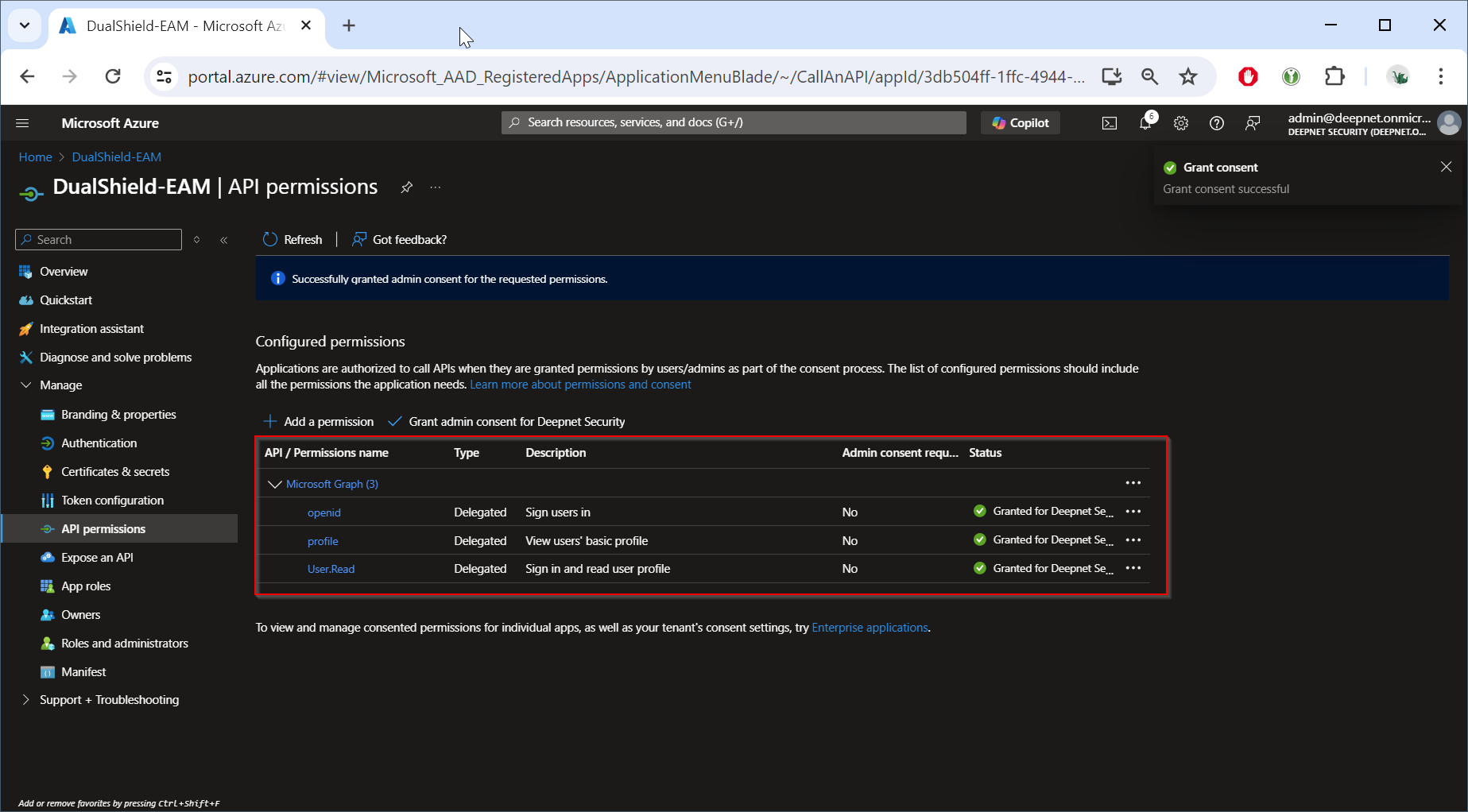Open the Azure portal hamburger menu
The width and height of the screenshot is (1468, 812).
(x=22, y=123)
